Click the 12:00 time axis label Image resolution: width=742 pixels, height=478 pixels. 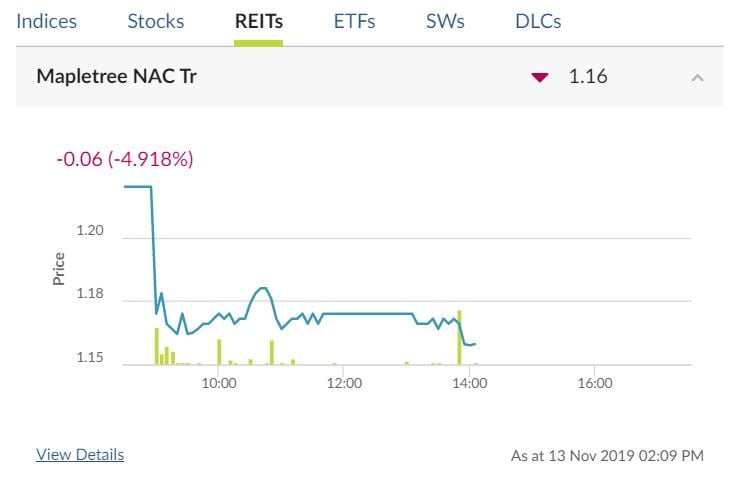344,383
